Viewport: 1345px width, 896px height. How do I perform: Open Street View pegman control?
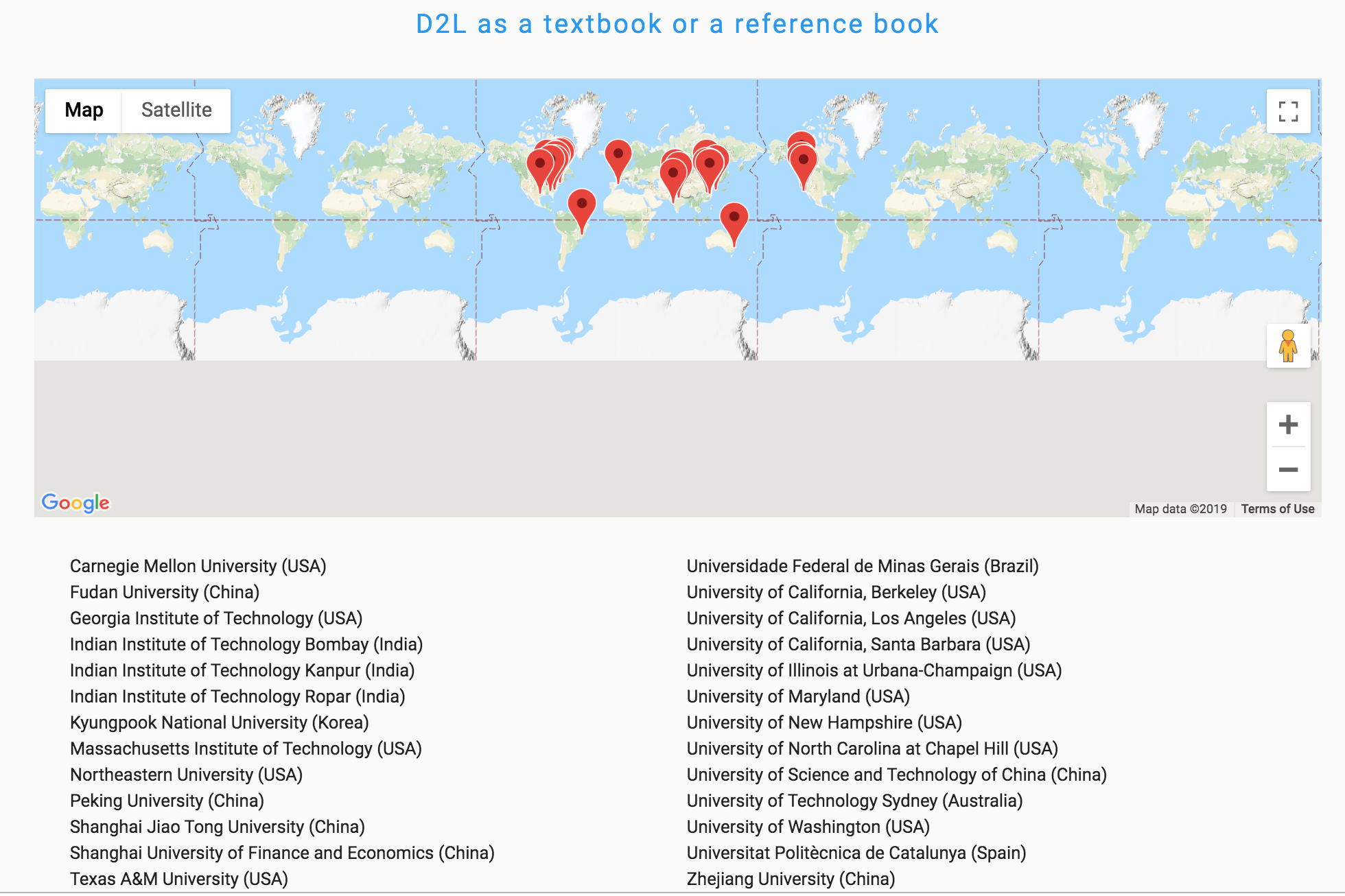click(1288, 346)
